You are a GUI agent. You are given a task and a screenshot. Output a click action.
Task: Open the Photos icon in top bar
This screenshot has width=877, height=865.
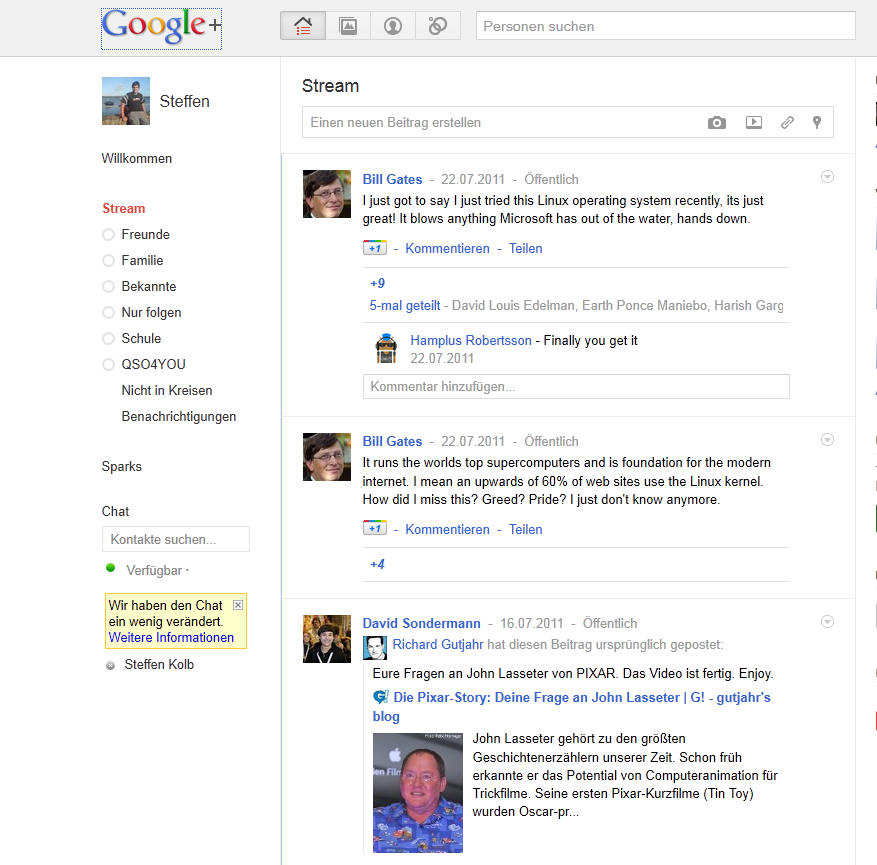coord(348,27)
